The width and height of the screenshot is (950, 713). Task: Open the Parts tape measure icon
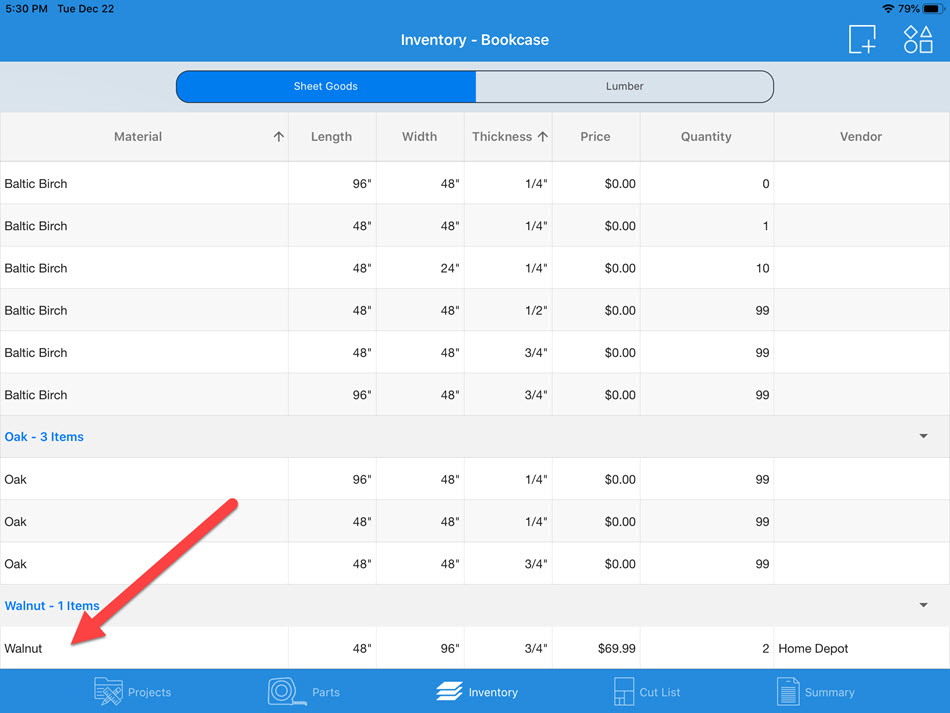point(287,692)
